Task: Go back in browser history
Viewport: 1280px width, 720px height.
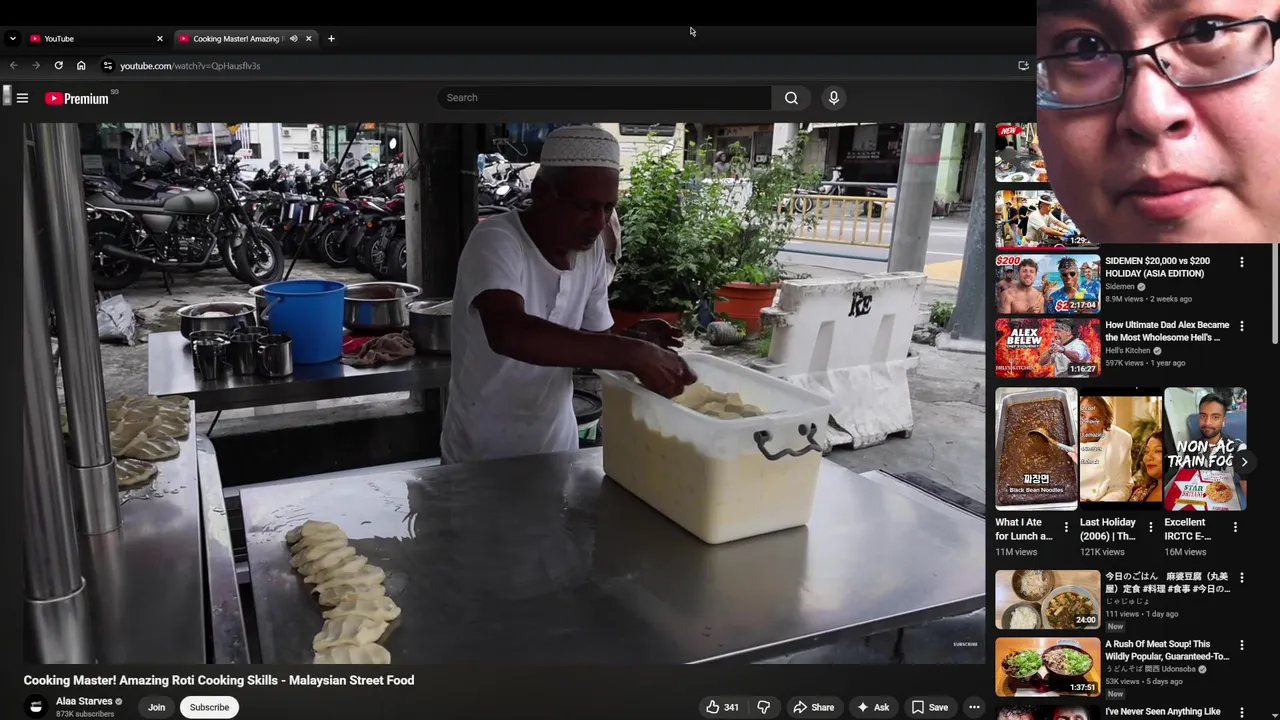Action: coord(14,66)
